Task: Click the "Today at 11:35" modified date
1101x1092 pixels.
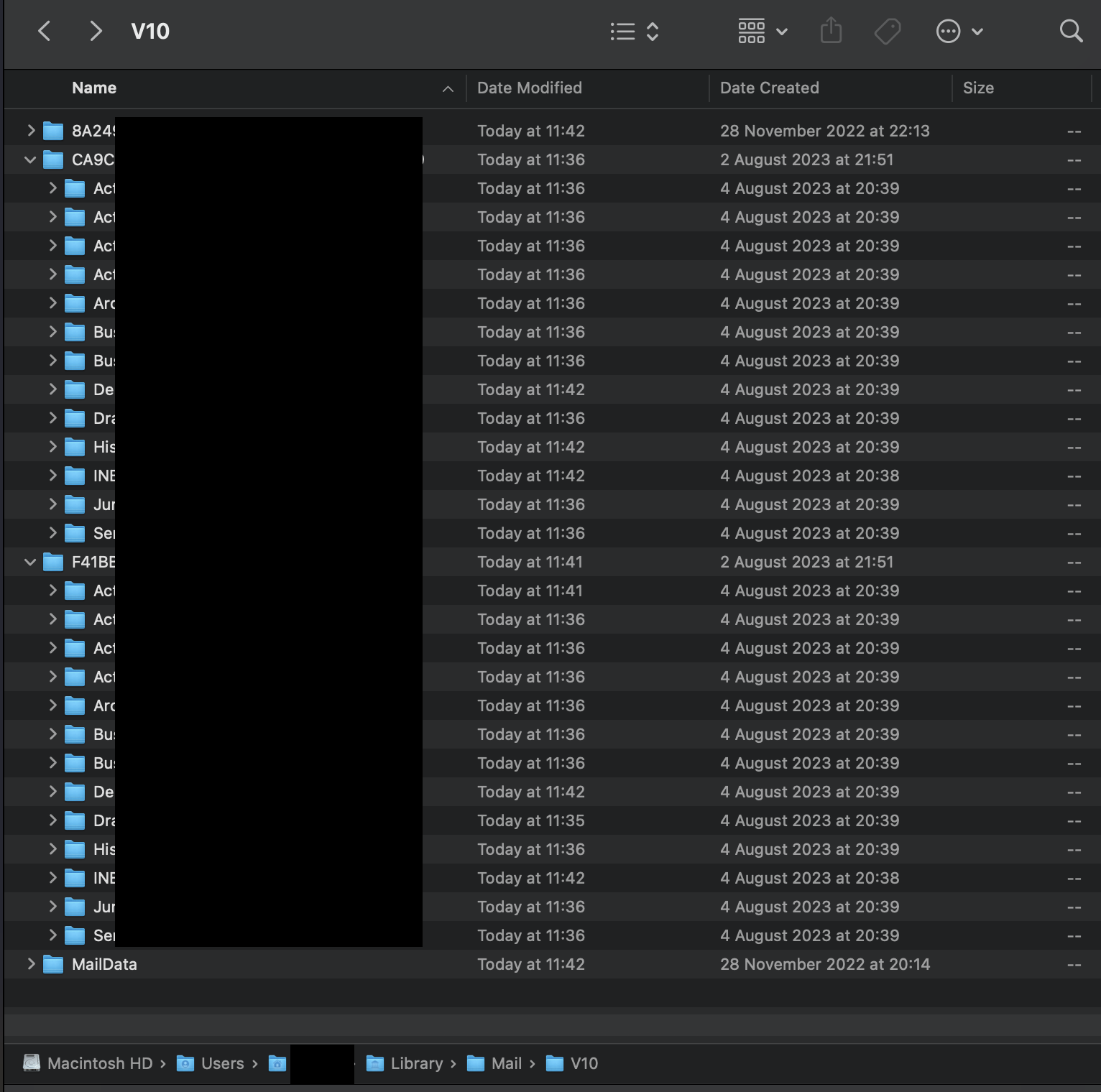Action: (531, 820)
